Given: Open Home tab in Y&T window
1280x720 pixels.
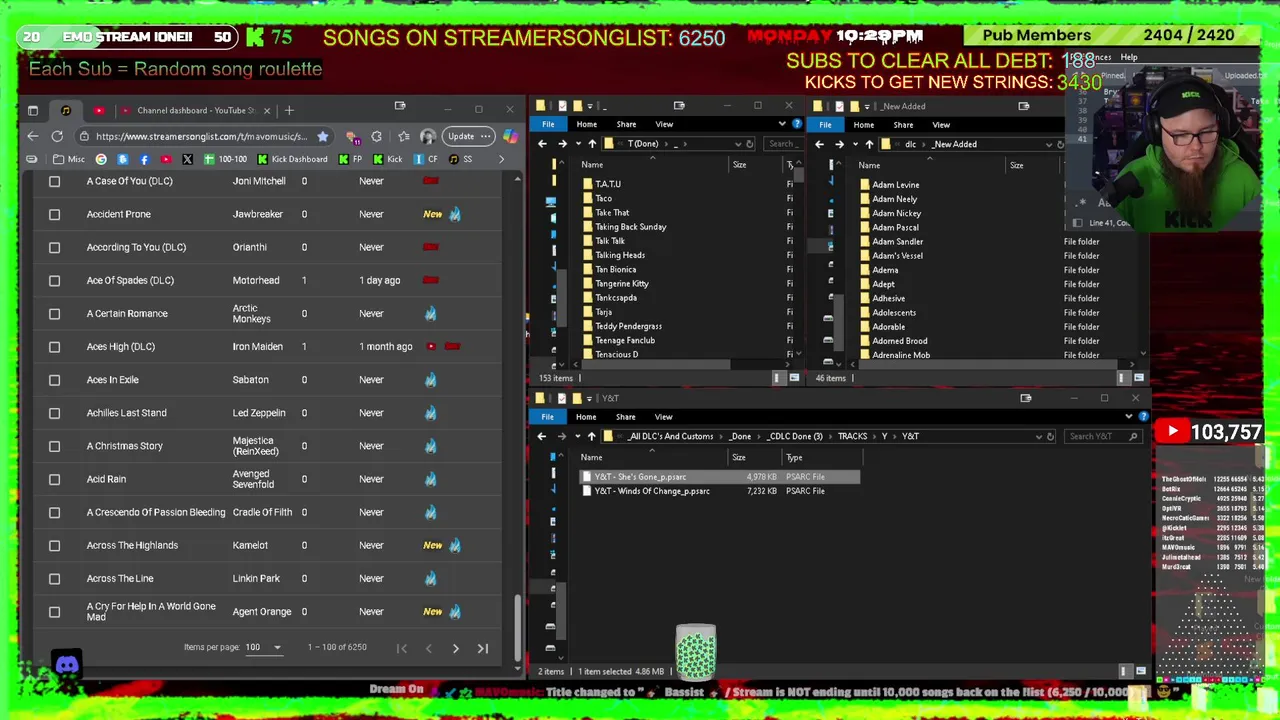Looking at the screenshot, I should click(x=586, y=417).
